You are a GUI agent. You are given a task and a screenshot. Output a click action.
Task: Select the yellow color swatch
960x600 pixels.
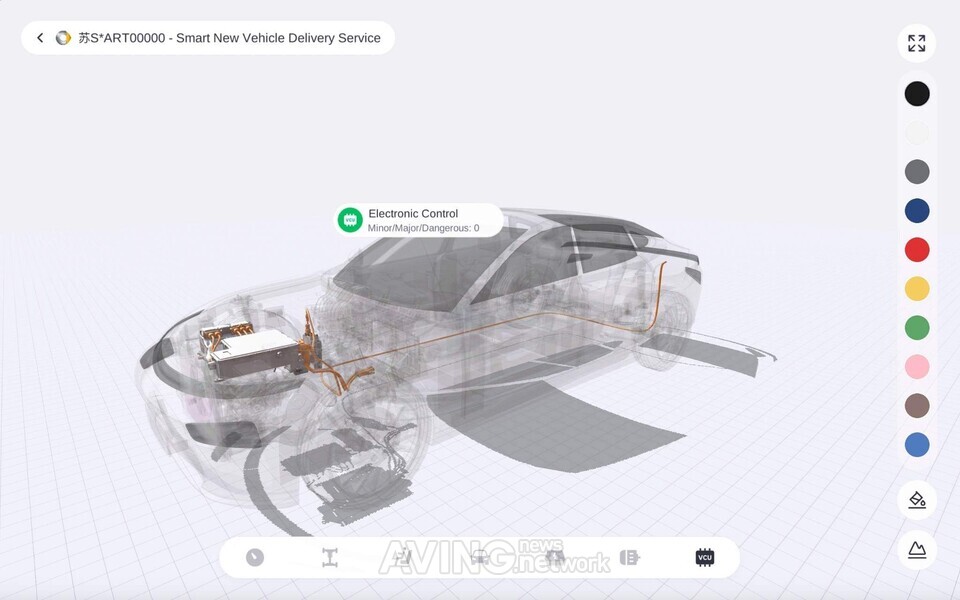(x=917, y=288)
